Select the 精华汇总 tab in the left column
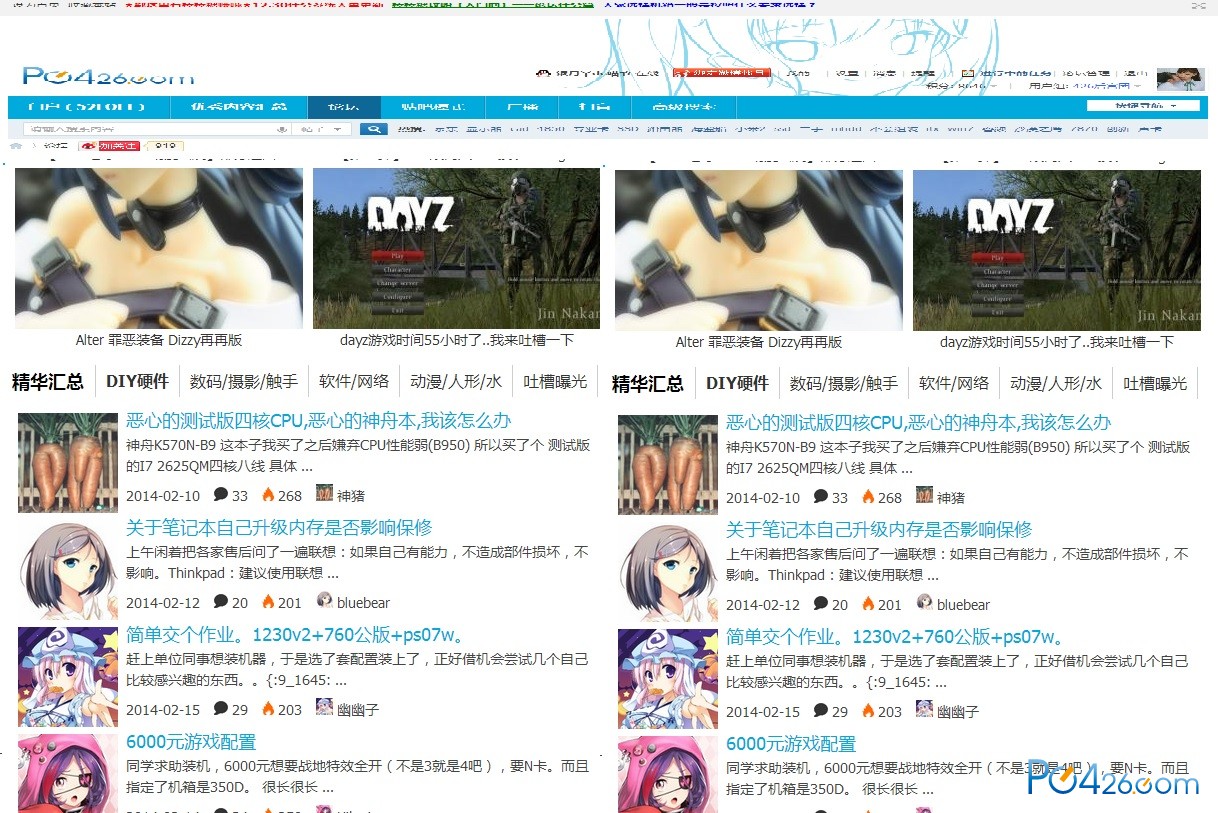This screenshot has width=1218, height=813. 48,382
